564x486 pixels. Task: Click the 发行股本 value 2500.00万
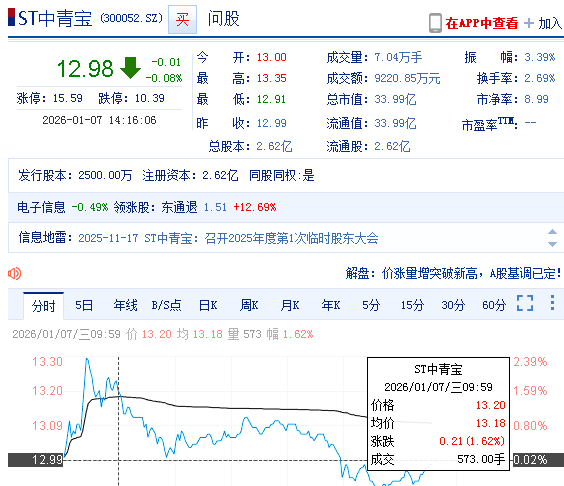(105, 176)
